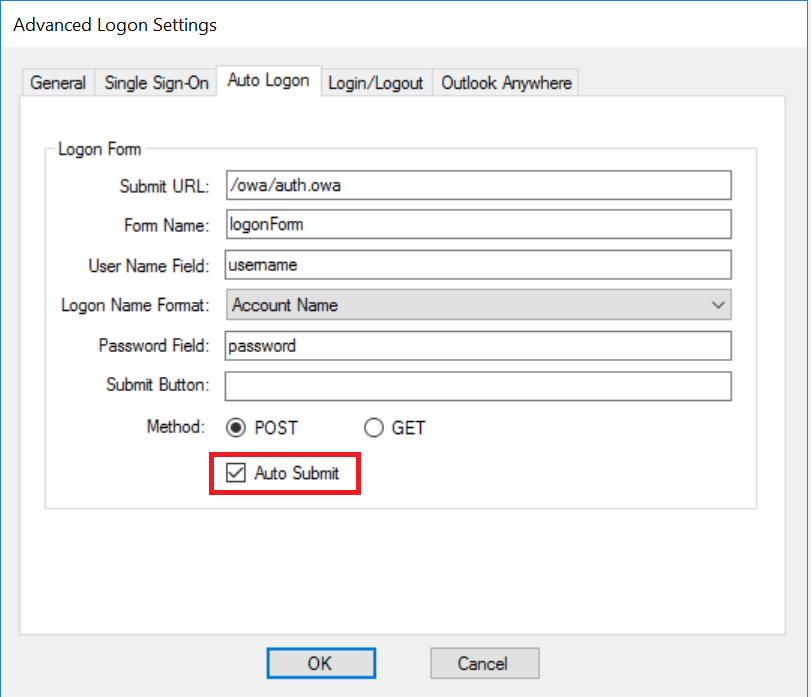This screenshot has width=811, height=697.
Task: Open the Single Sign-On tab
Action: tap(157, 83)
